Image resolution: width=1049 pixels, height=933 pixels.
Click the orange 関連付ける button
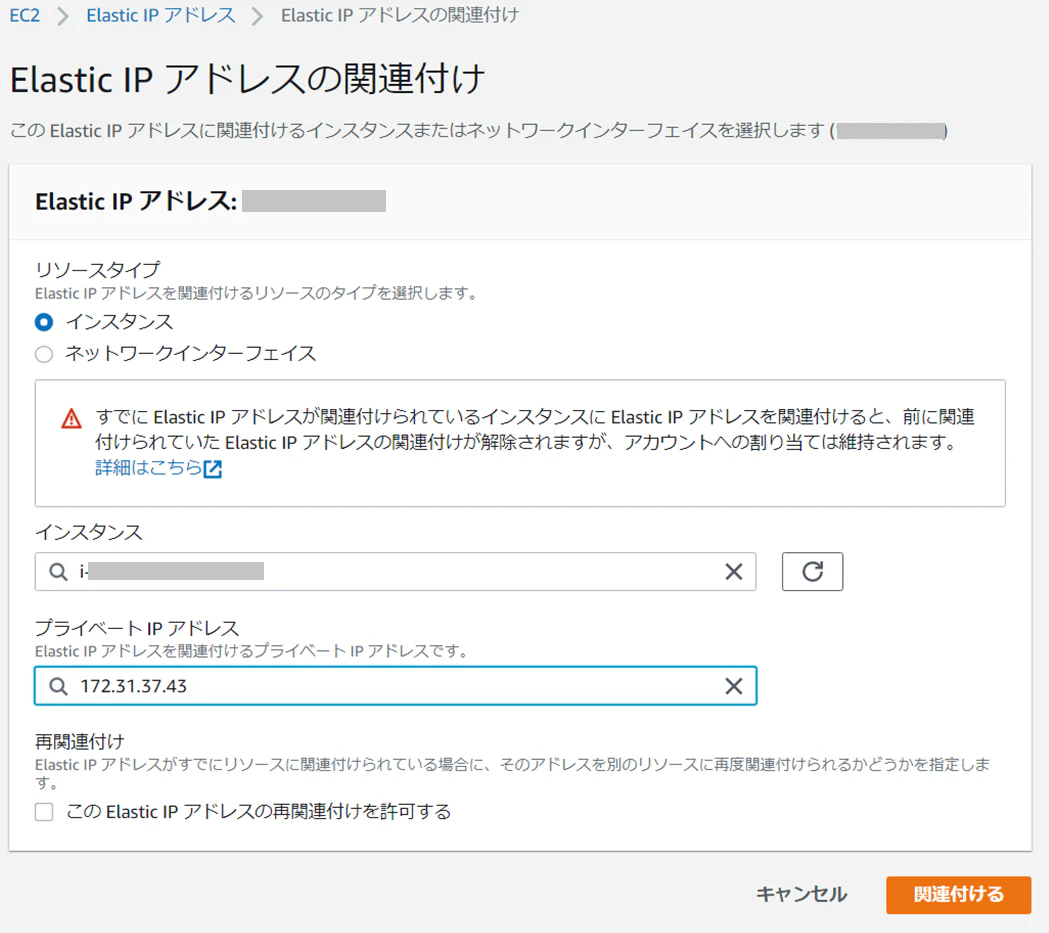pos(959,895)
